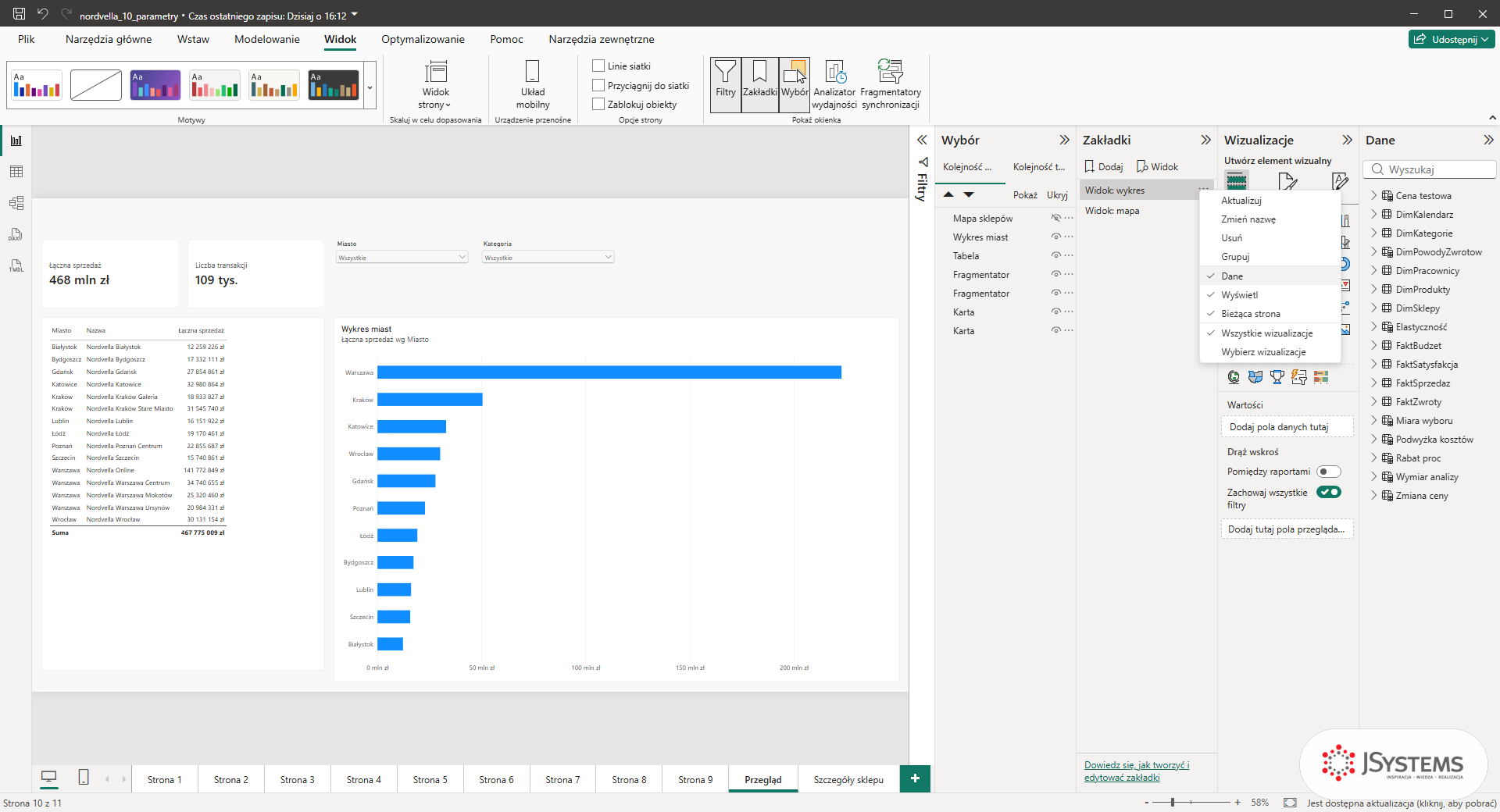1500x812 pixels.
Task: Check Przyciągnij do siatki option
Action: (x=598, y=85)
